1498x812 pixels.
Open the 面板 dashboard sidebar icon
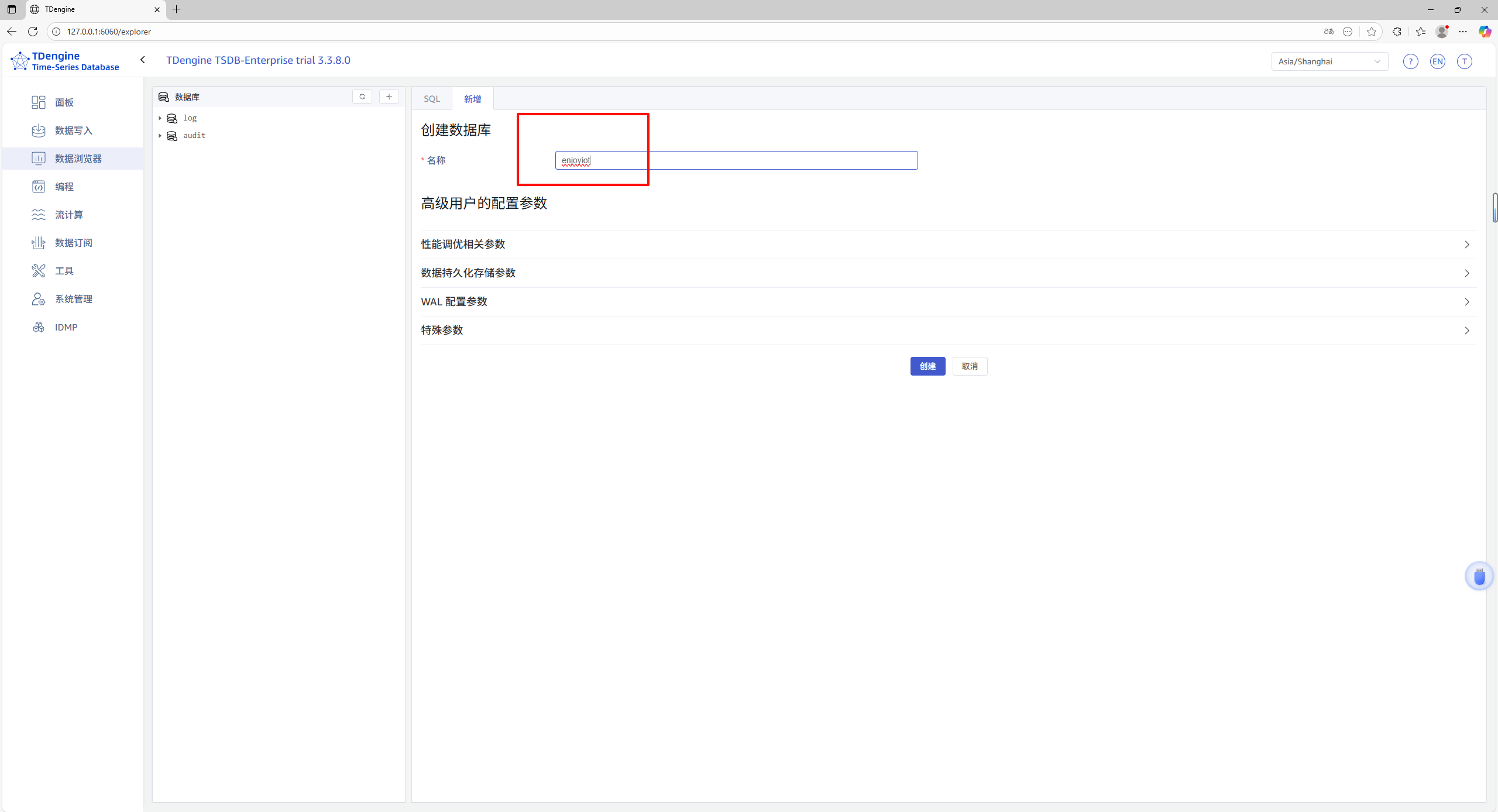(39, 102)
